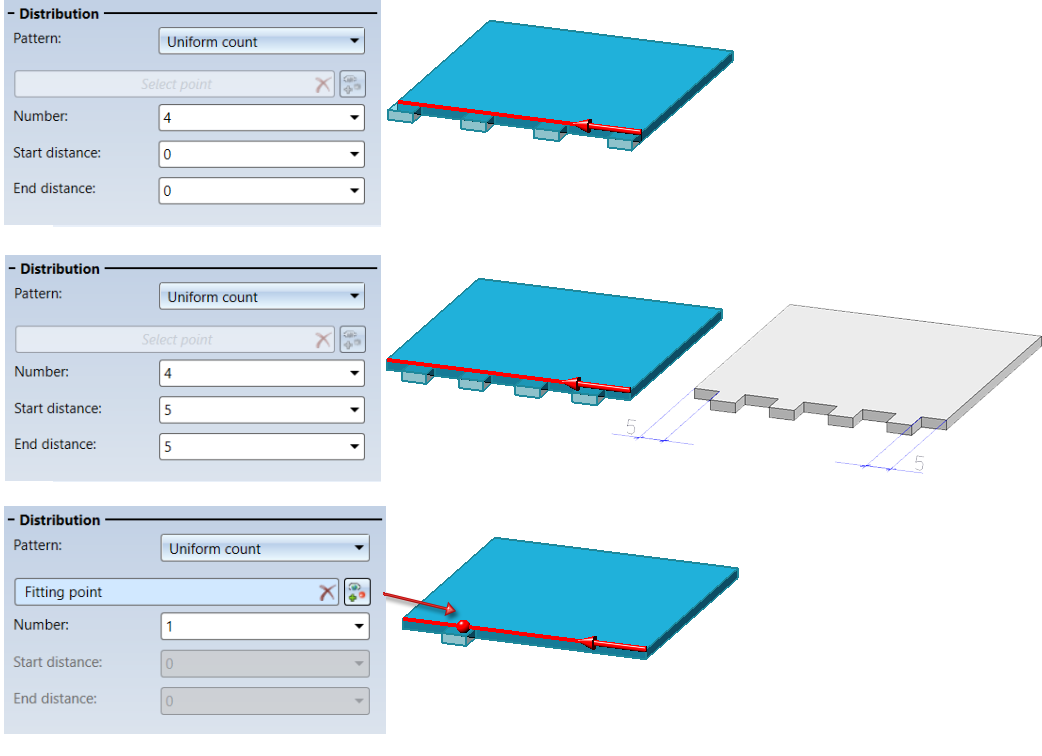This screenshot has height=756, width=1042.
Task: Open the enabled End distance dropdown showing 0
Action: (261, 191)
